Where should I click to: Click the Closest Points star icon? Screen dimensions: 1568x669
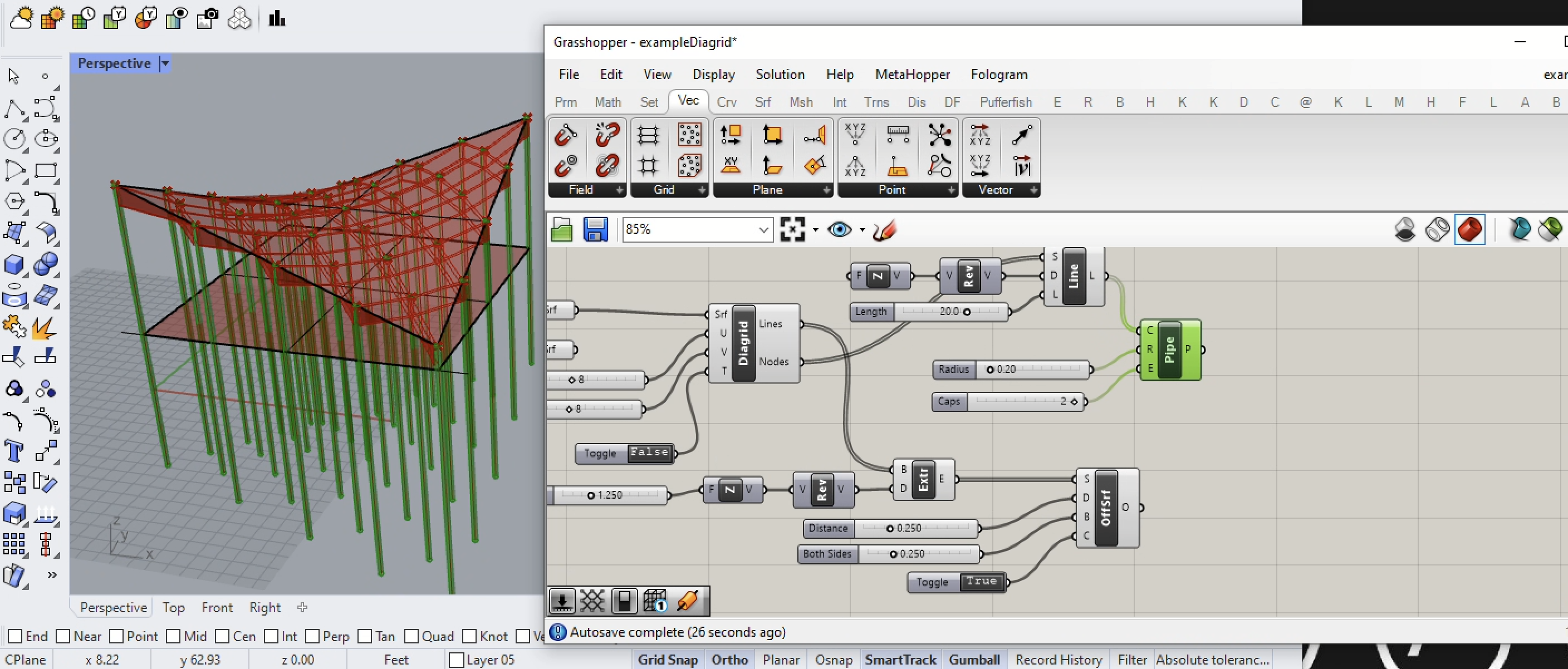pos(939,134)
